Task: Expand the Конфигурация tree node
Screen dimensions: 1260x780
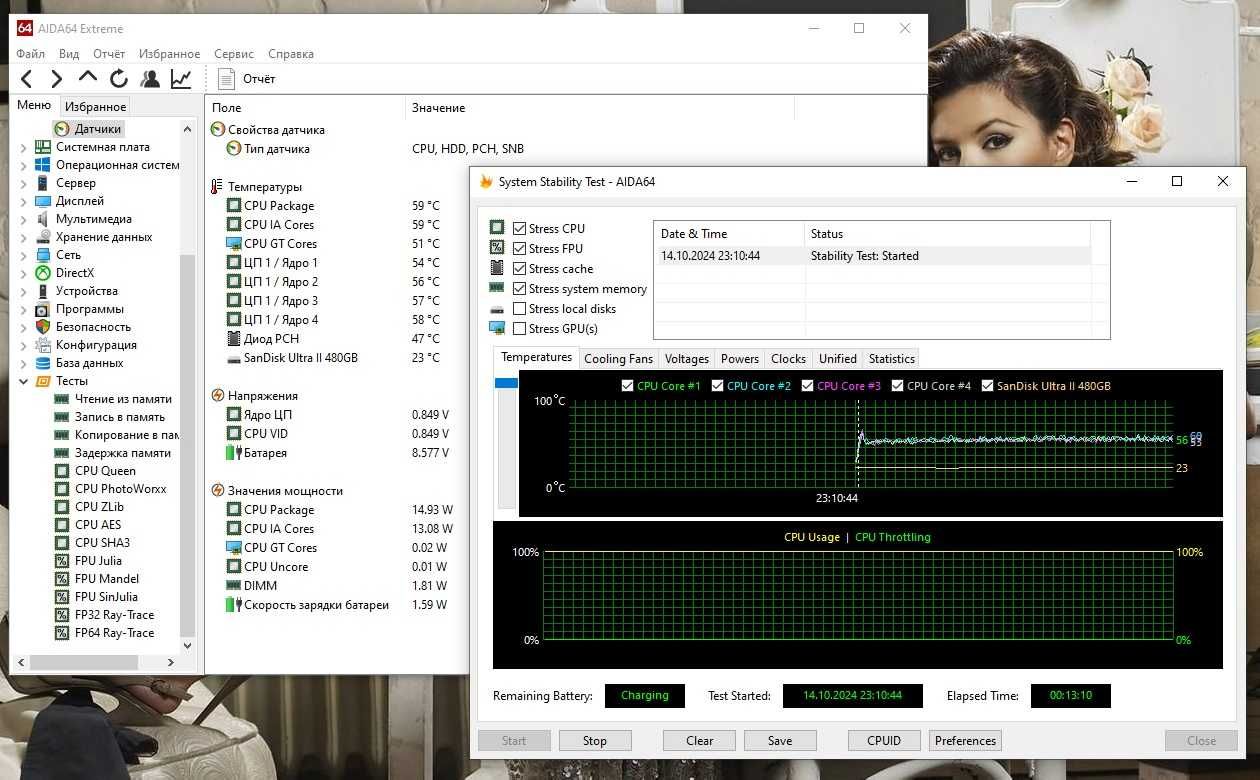Action: (24, 345)
